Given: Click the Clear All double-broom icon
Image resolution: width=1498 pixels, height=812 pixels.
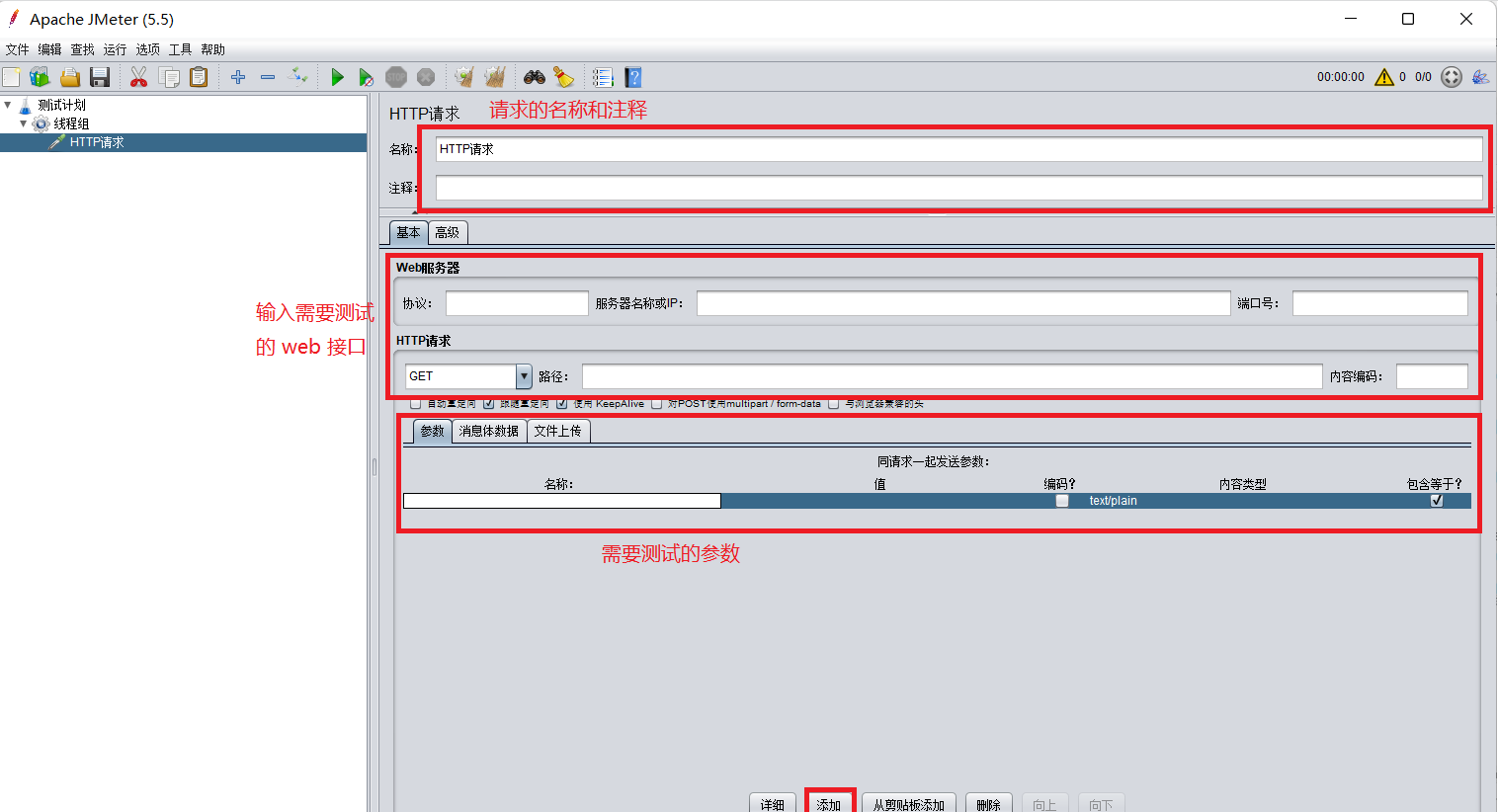Looking at the screenshot, I should pos(495,77).
